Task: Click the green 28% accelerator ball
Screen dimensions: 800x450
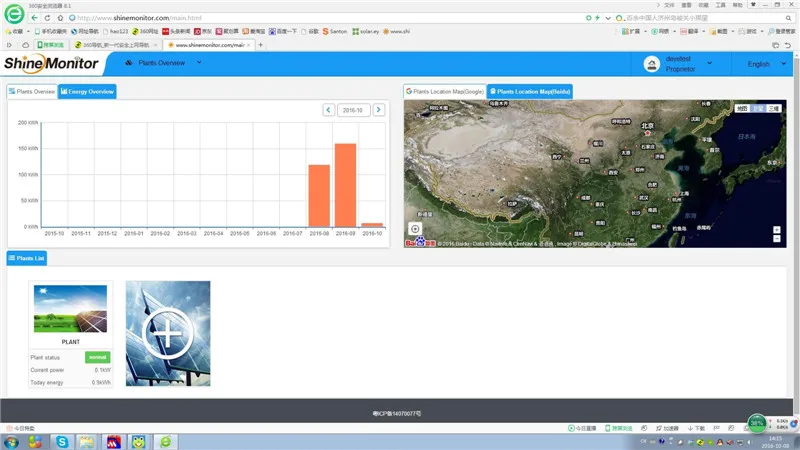Action: pyautogui.click(x=757, y=423)
